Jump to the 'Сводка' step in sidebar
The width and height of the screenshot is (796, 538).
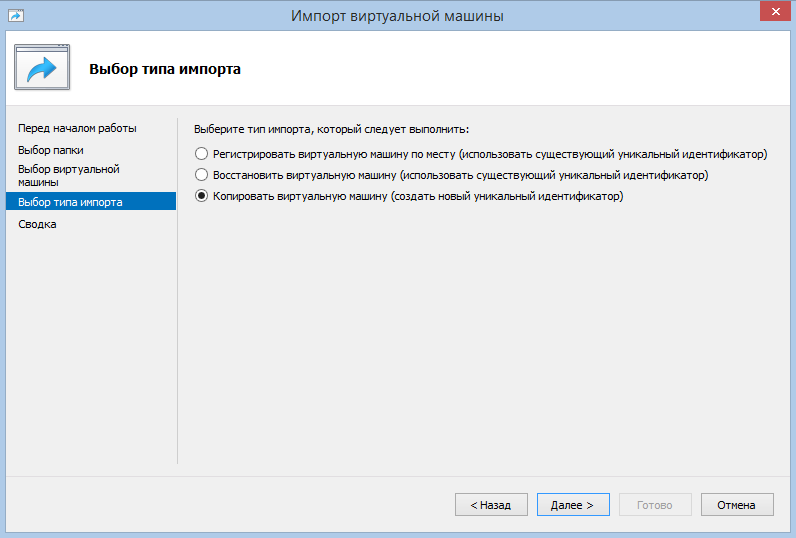38,224
